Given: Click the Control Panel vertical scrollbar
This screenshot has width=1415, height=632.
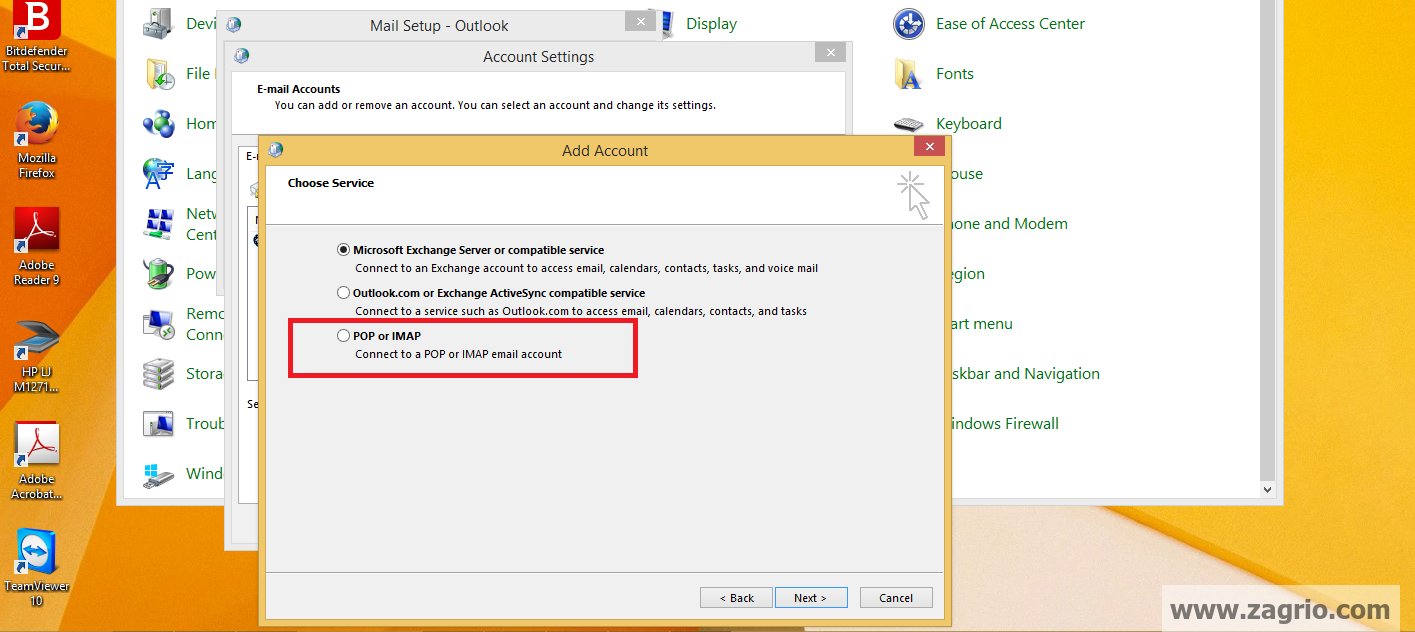Looking at the screenshot, I should [1268, 240].
